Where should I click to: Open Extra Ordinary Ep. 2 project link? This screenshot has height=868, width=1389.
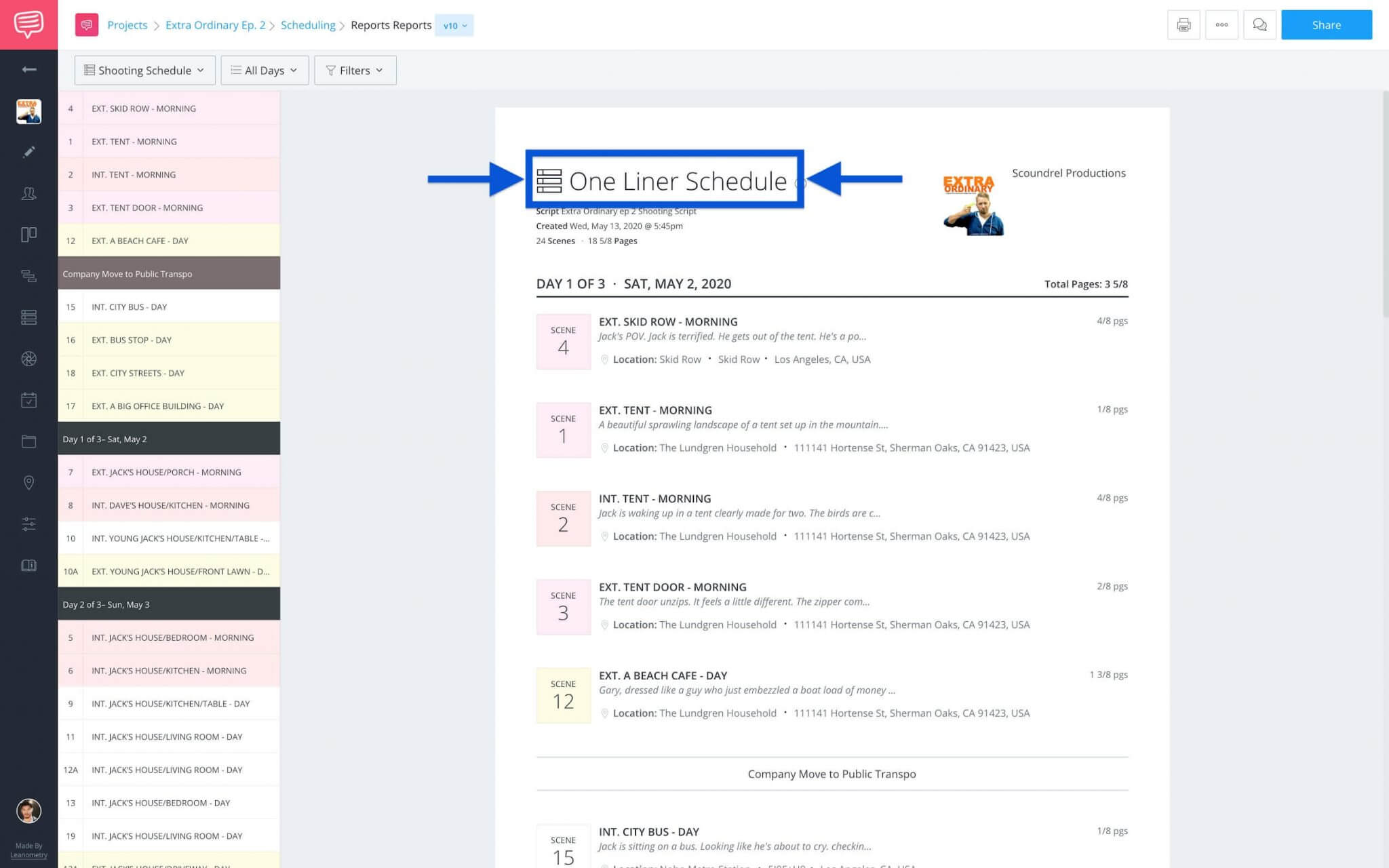[215, 25]
